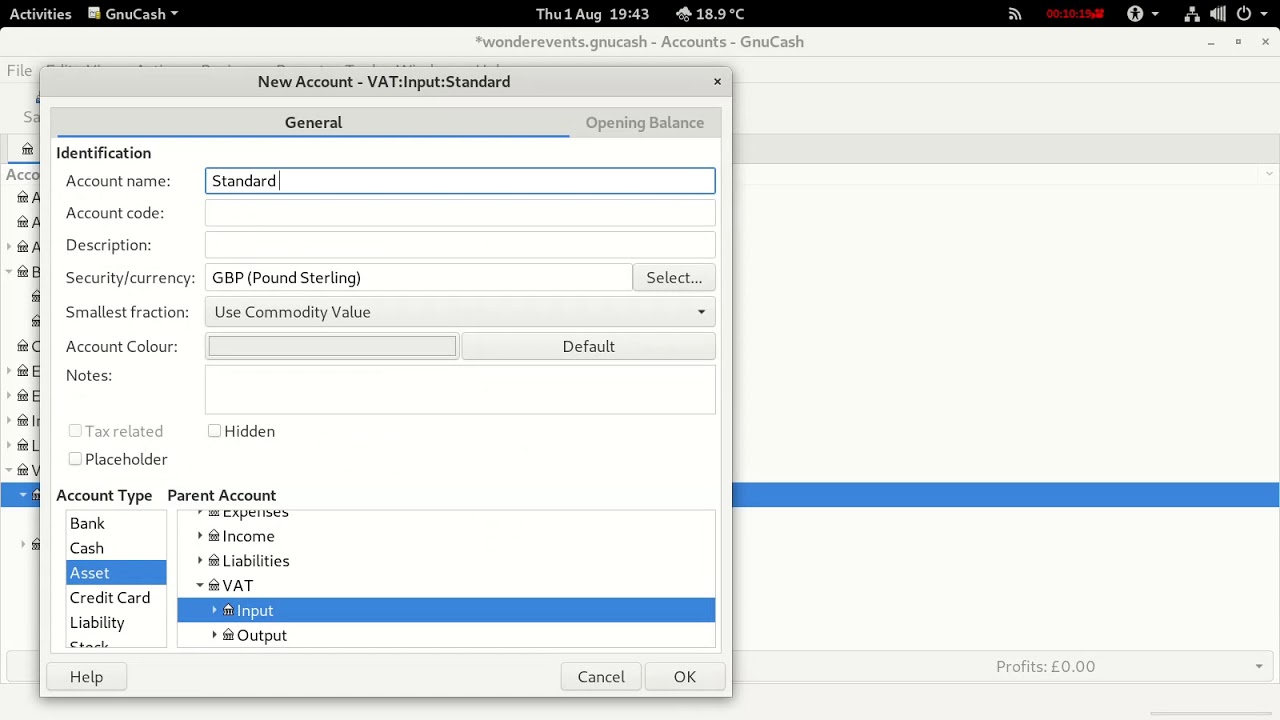Tick the Hidden checkbox
This screenshot has height=720, width=1280.
(x=214, y=431)
